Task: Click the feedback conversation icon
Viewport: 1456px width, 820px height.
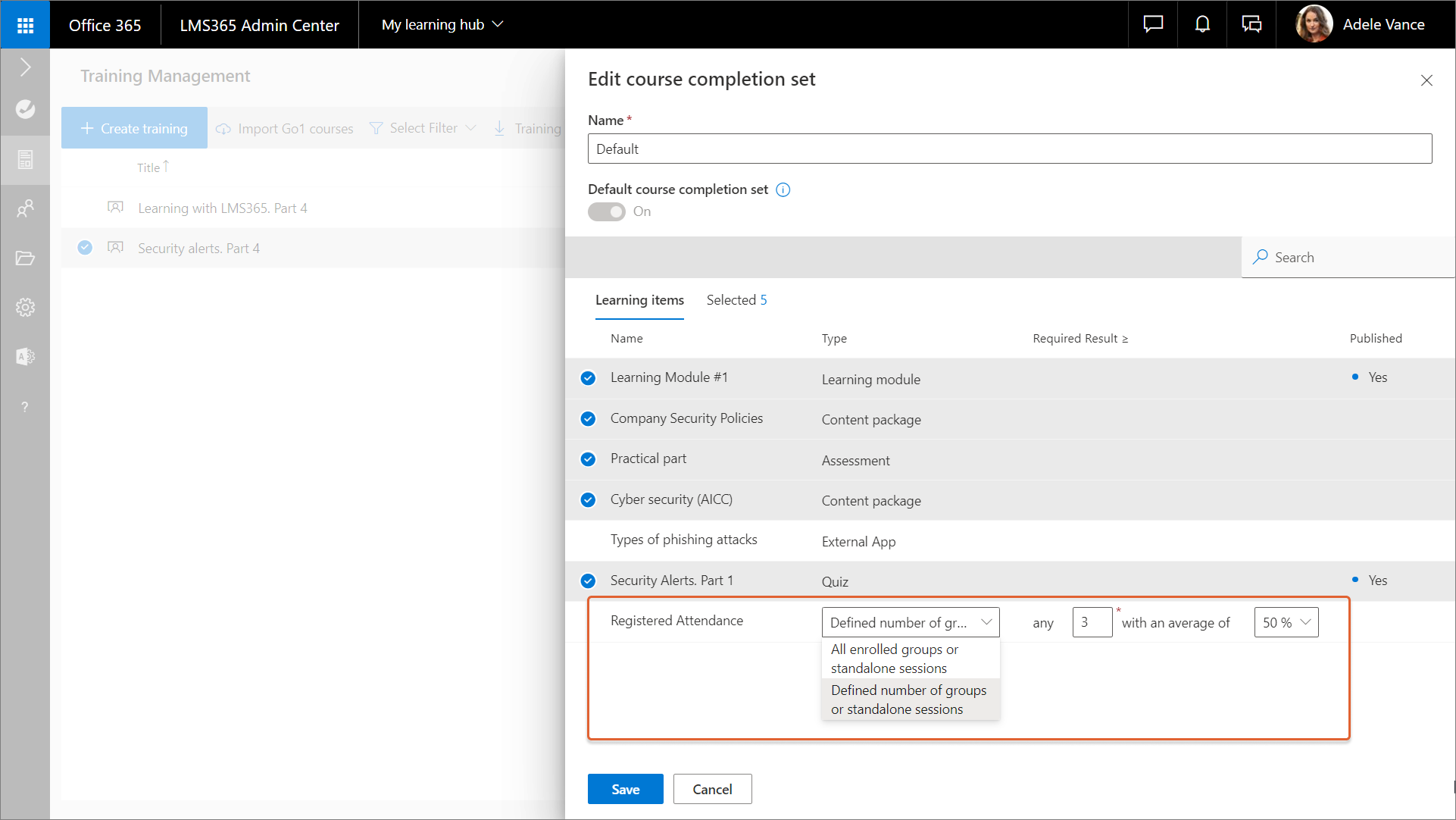Action: 1251,24
